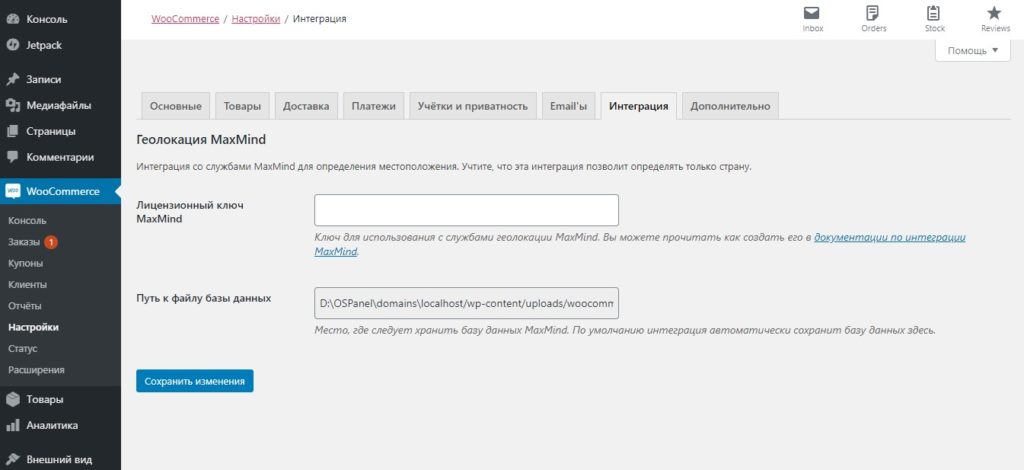Click the WooCommerce breadcrumb link
Image resolution: width=1024 pixels, height=470 pixels.
pos(185,19)
